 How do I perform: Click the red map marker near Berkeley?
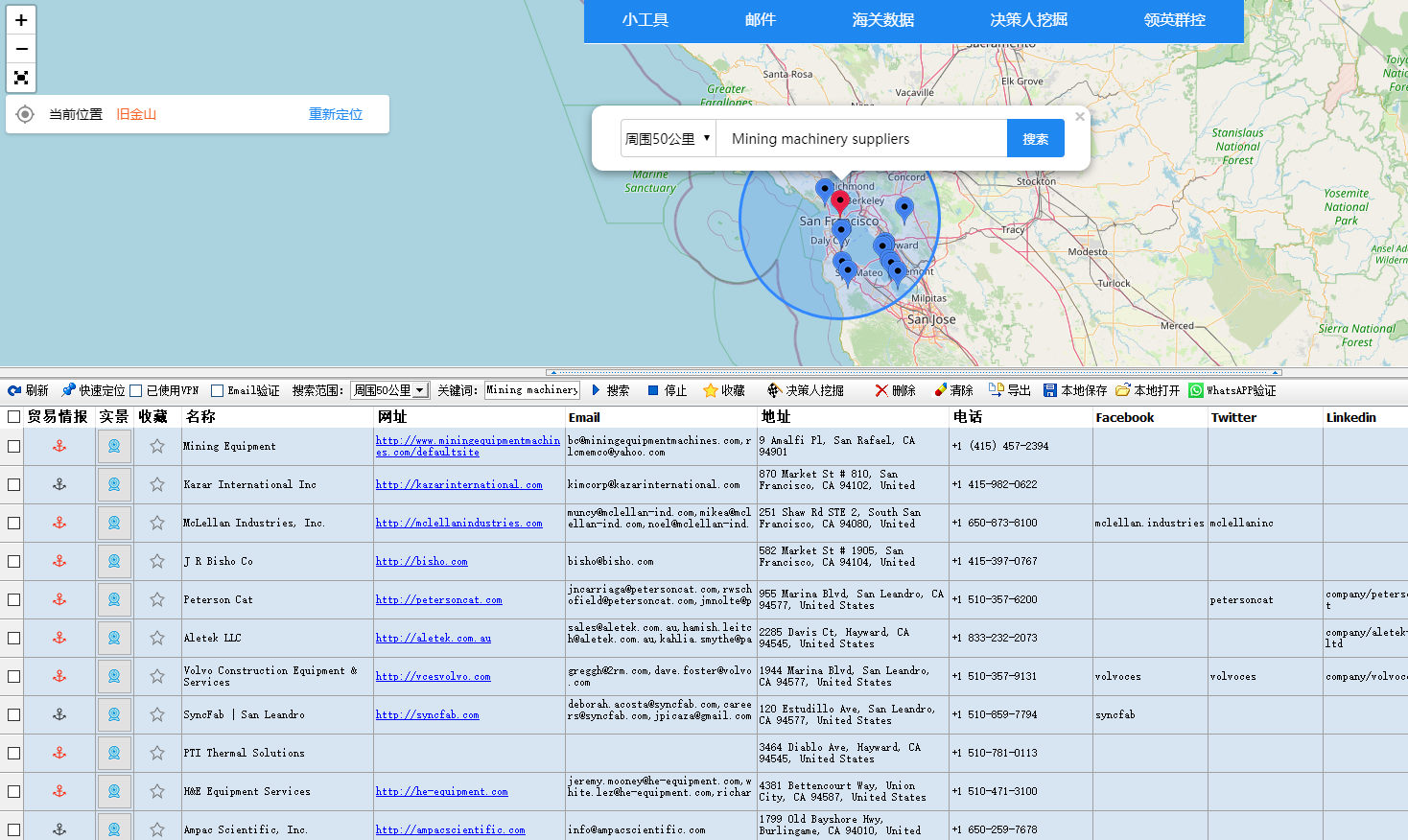(840, 202)
